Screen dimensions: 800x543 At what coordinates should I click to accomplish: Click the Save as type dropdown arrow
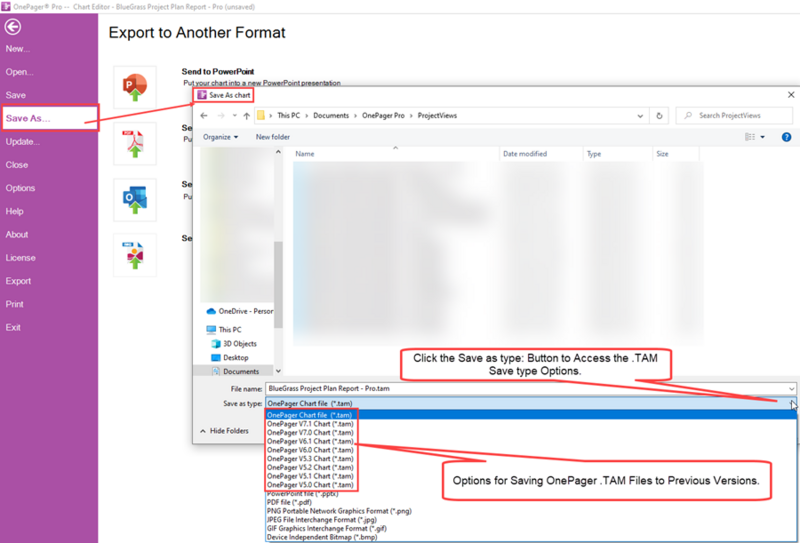[x=792, y=403]
